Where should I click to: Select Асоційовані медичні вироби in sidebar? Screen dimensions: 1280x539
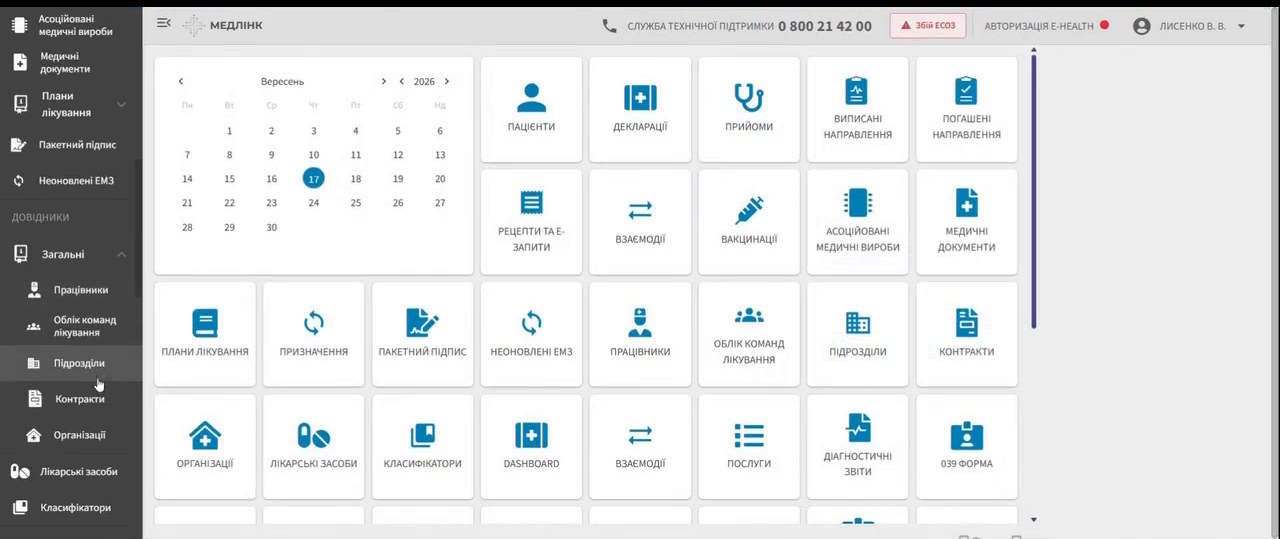(x=70, y=25)
